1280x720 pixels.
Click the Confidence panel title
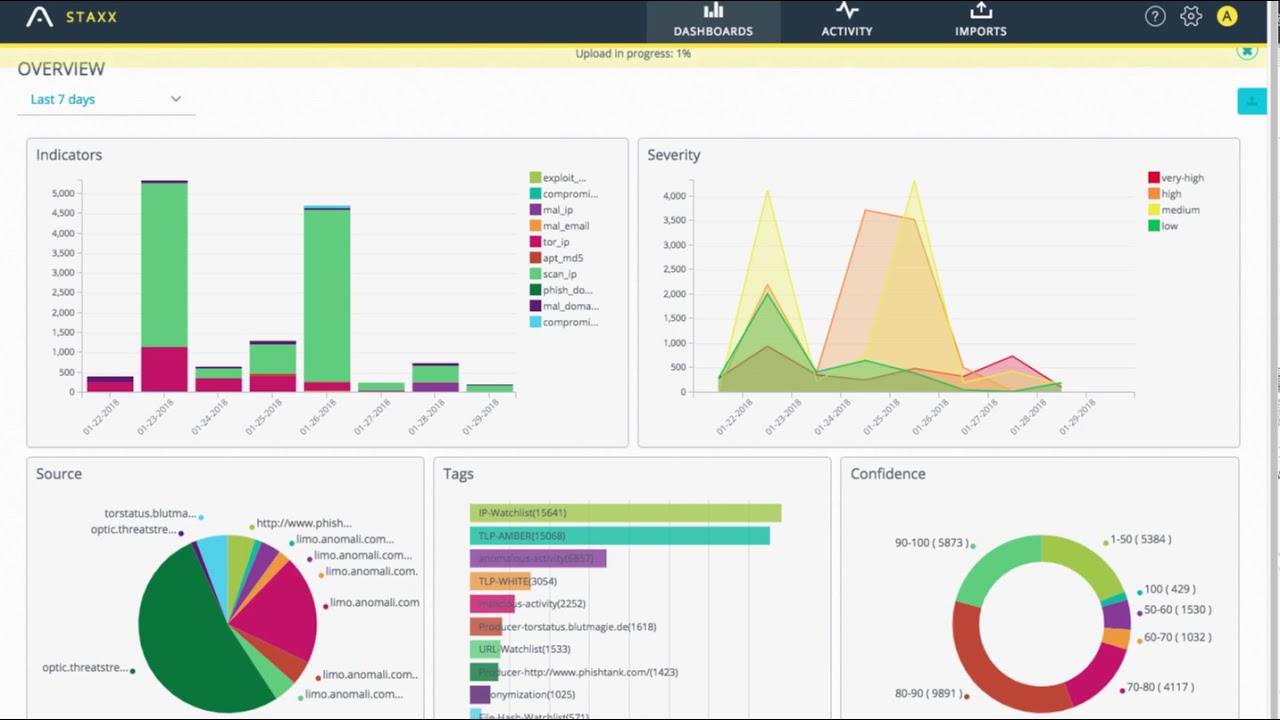(x=888, y=474)
